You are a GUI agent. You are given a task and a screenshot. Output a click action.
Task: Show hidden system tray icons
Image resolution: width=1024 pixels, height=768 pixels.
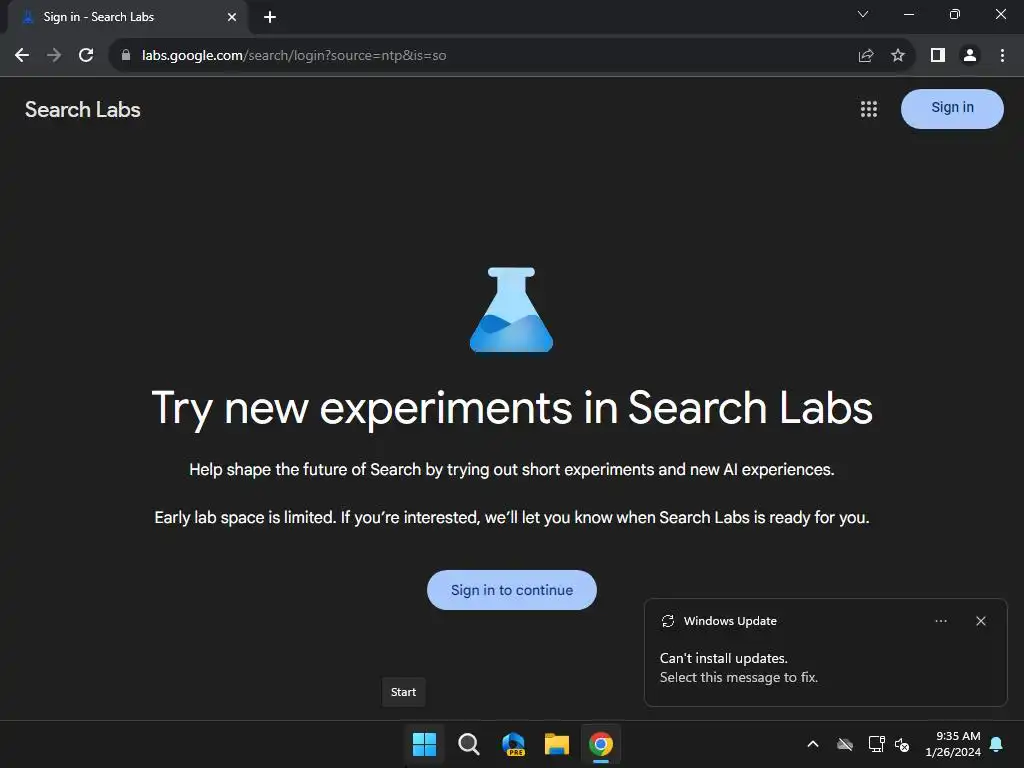(x=813, y=744)
